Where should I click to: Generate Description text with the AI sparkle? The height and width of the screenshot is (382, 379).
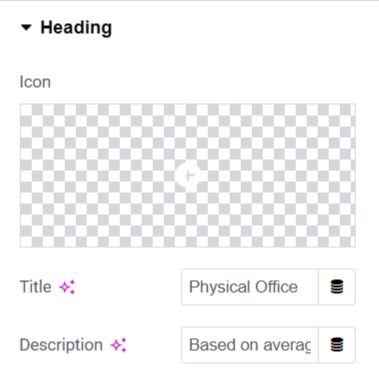click(118, 345)
